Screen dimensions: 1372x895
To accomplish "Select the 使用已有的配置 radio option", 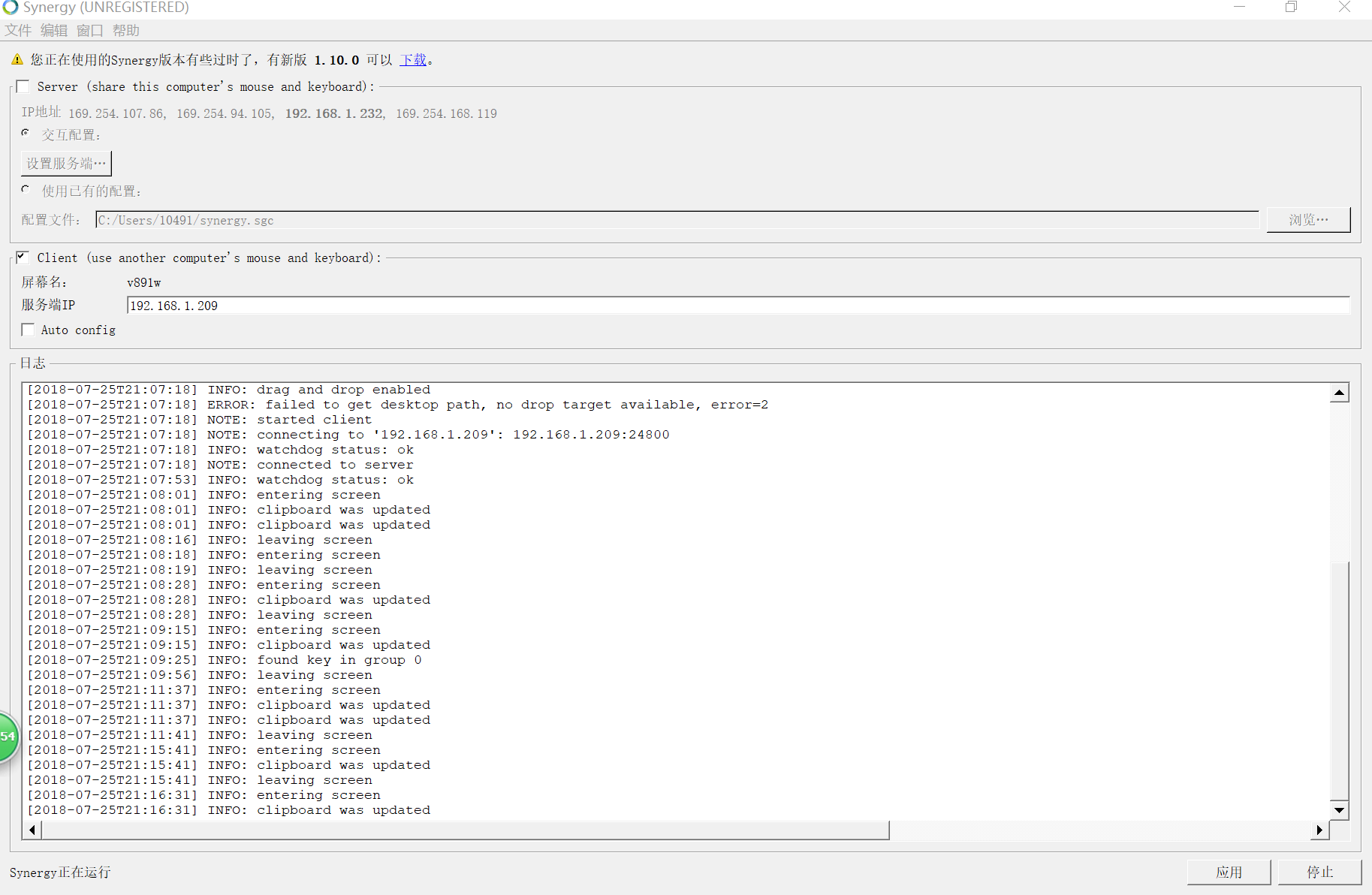I will click(x=26, y=189).
